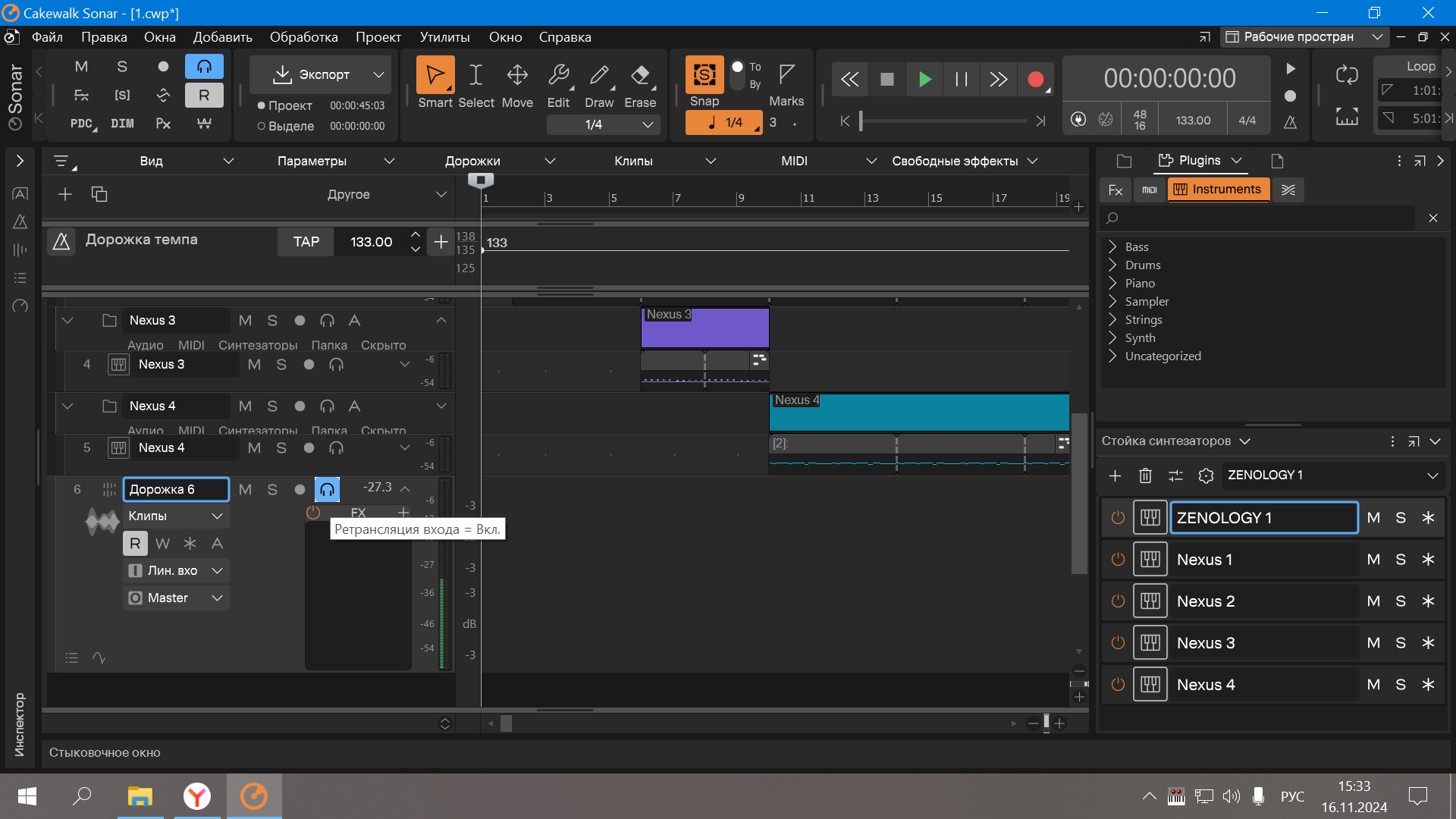Expand the Bass instrument category
Image resolution: width=1456 pixels, height=819 pixels.
coord(1112,247)
